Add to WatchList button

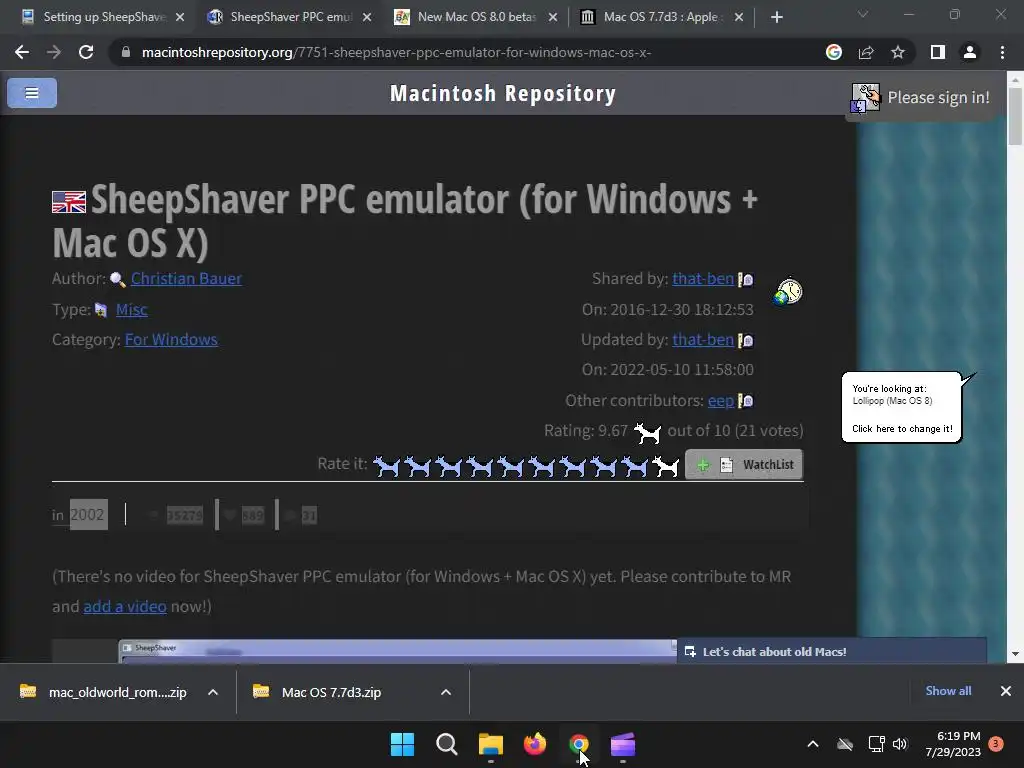[744, 465]
